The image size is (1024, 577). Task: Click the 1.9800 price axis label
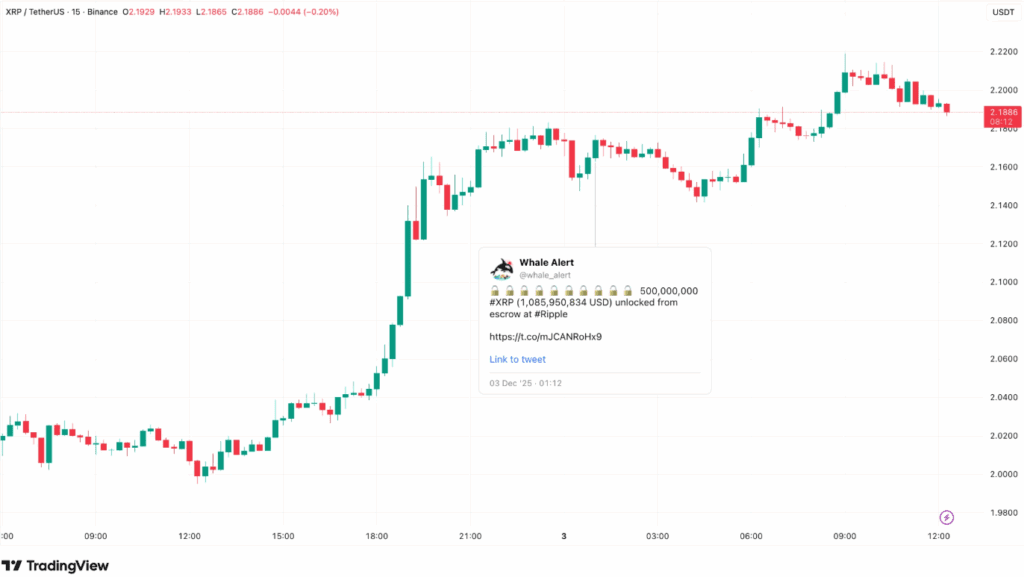1003,513
